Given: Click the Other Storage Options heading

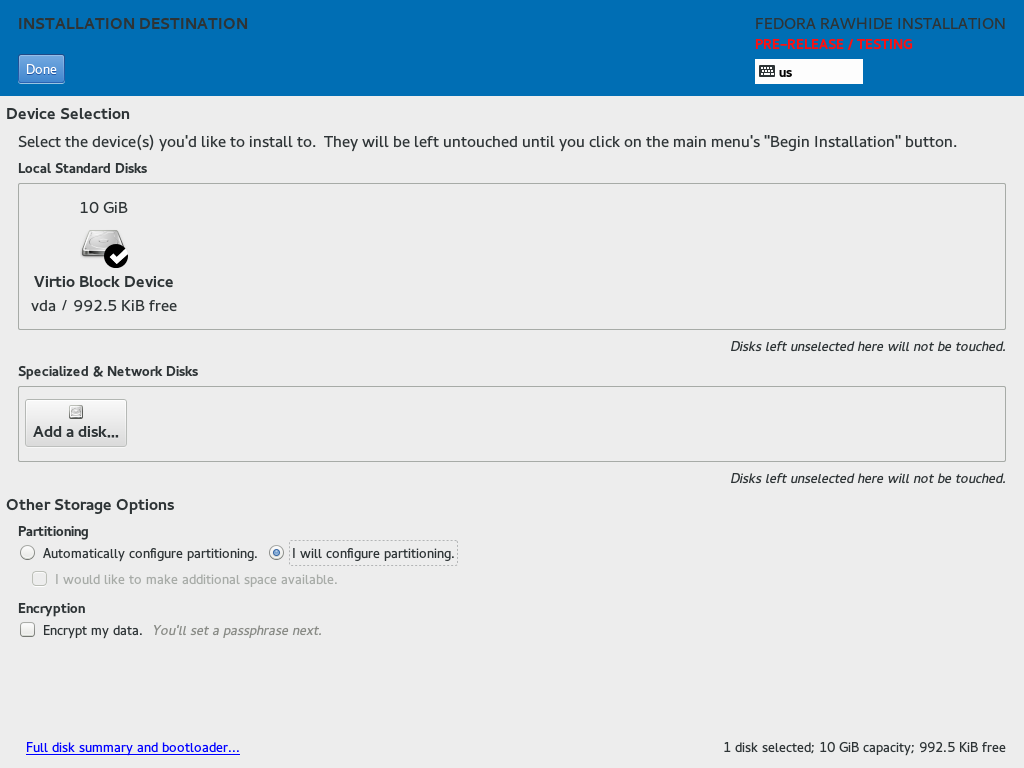Looking at the screenshot, I should pyautogui.click(x=90, y=505).
